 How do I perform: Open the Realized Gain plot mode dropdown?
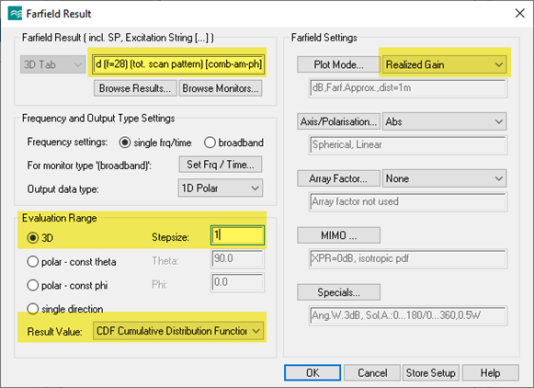click(444, 64)
